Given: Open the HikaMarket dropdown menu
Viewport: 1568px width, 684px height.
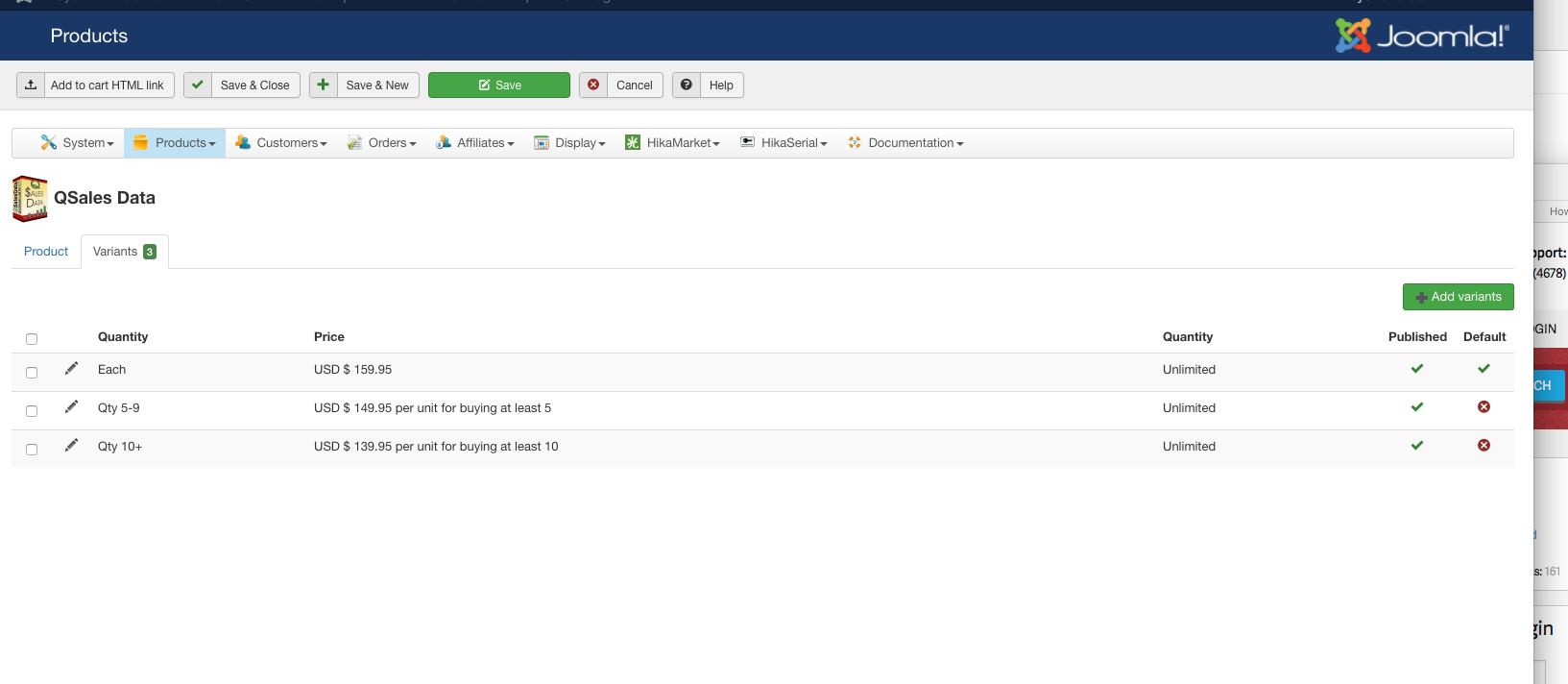Looking at the screenshot, I should point(673,143).
